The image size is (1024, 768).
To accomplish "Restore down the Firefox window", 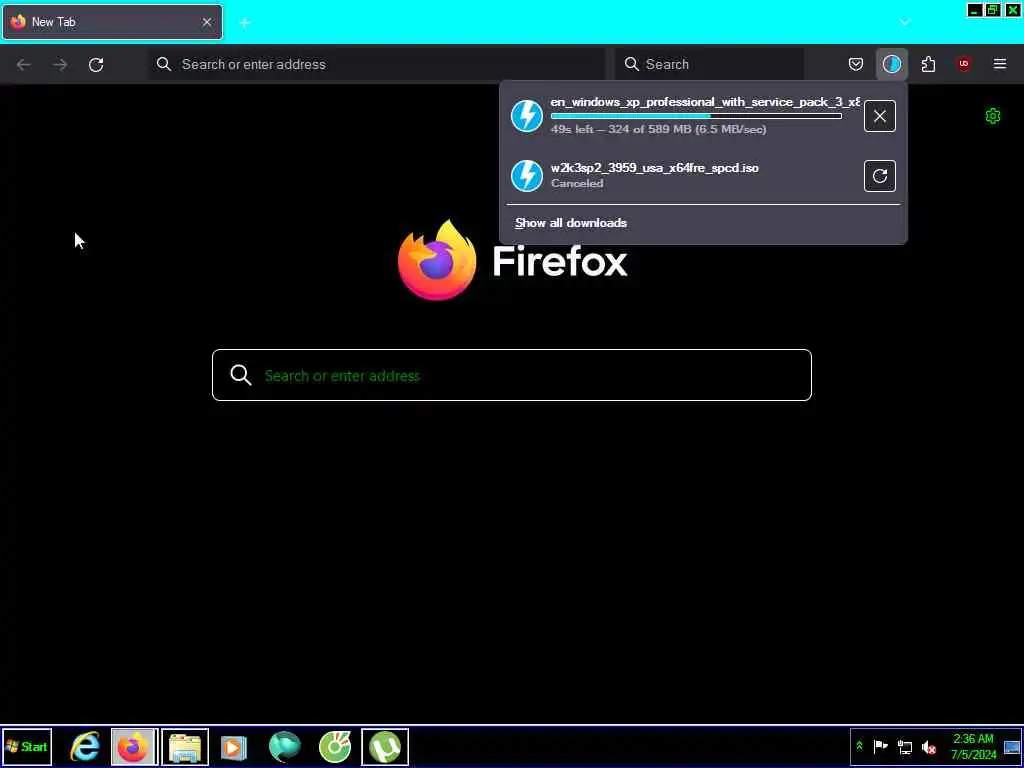I will pyautogui.click(x=993, y=10).
